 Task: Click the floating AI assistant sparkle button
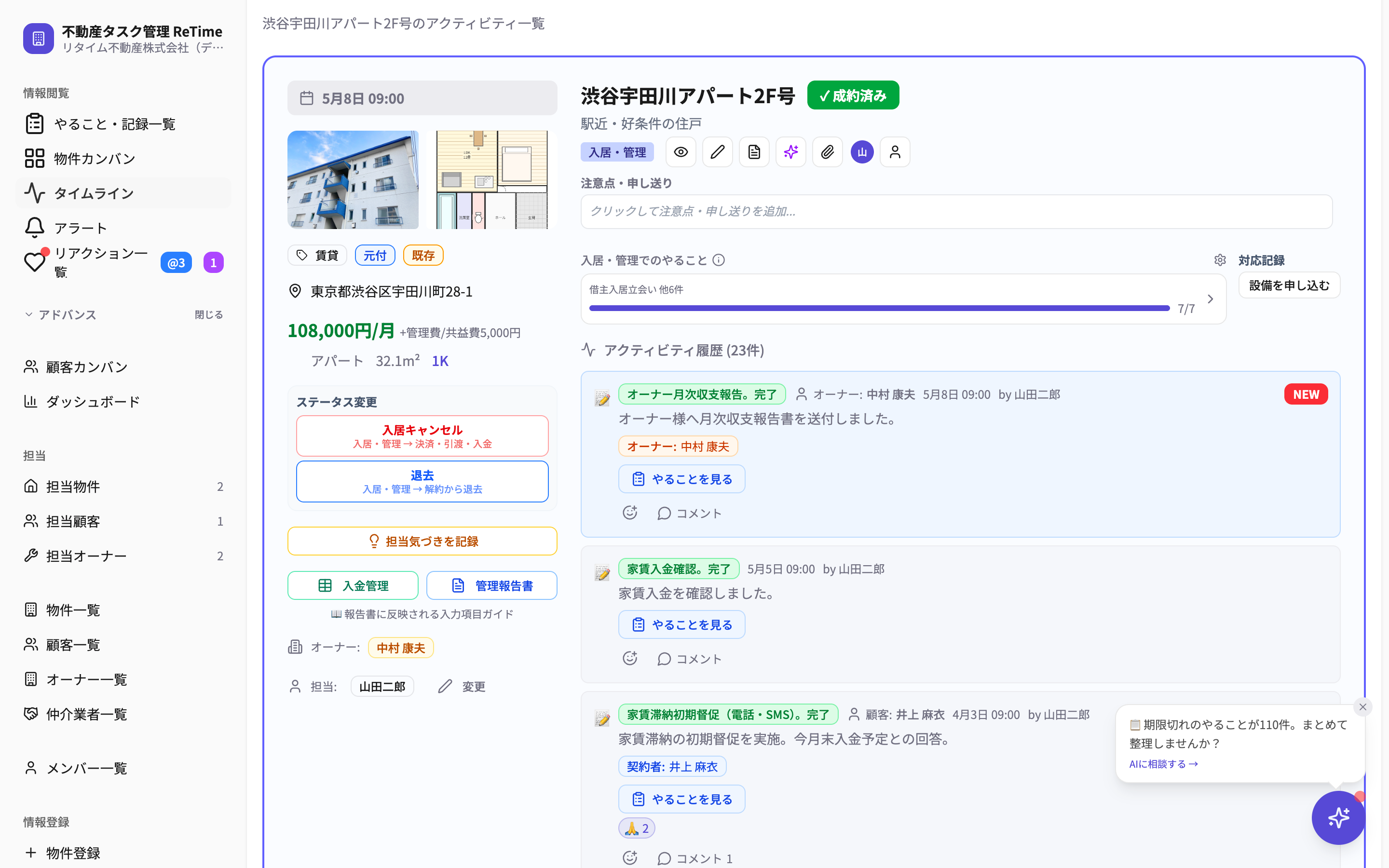pyautogui.click(x=1338, y=817)
